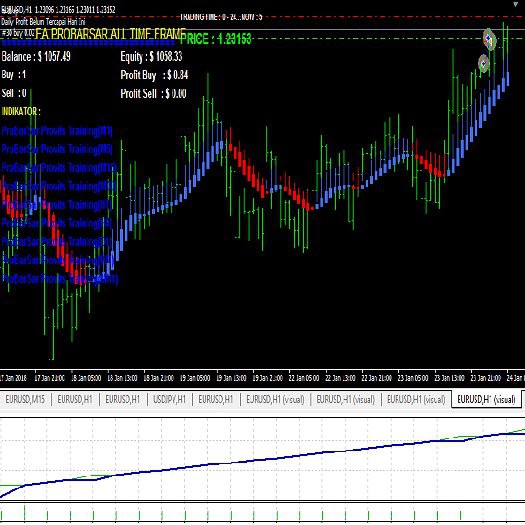The width and height of the screenshot is (525, 525).
Task: Click the Profit Sell : $ 0.00 text
Action: (x=153, y=93)
